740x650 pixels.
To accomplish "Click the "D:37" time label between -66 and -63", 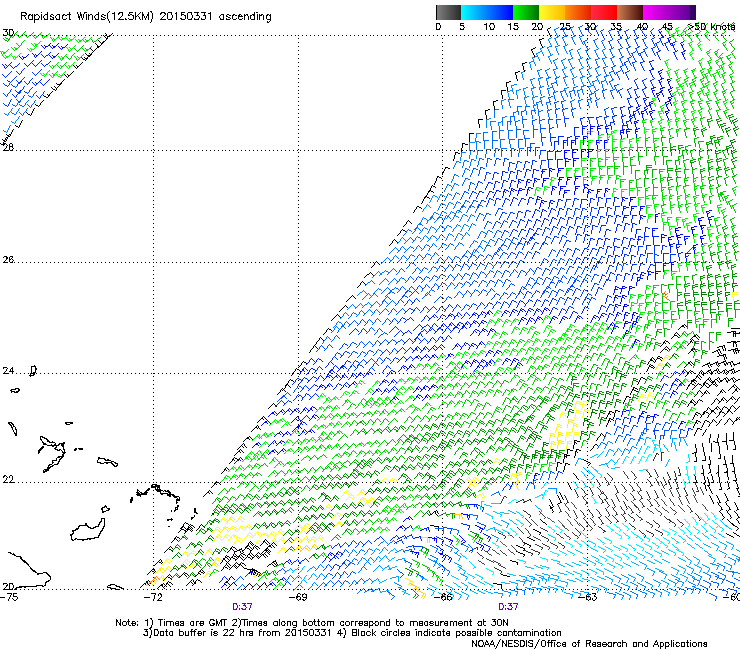I will pos(508,607).
